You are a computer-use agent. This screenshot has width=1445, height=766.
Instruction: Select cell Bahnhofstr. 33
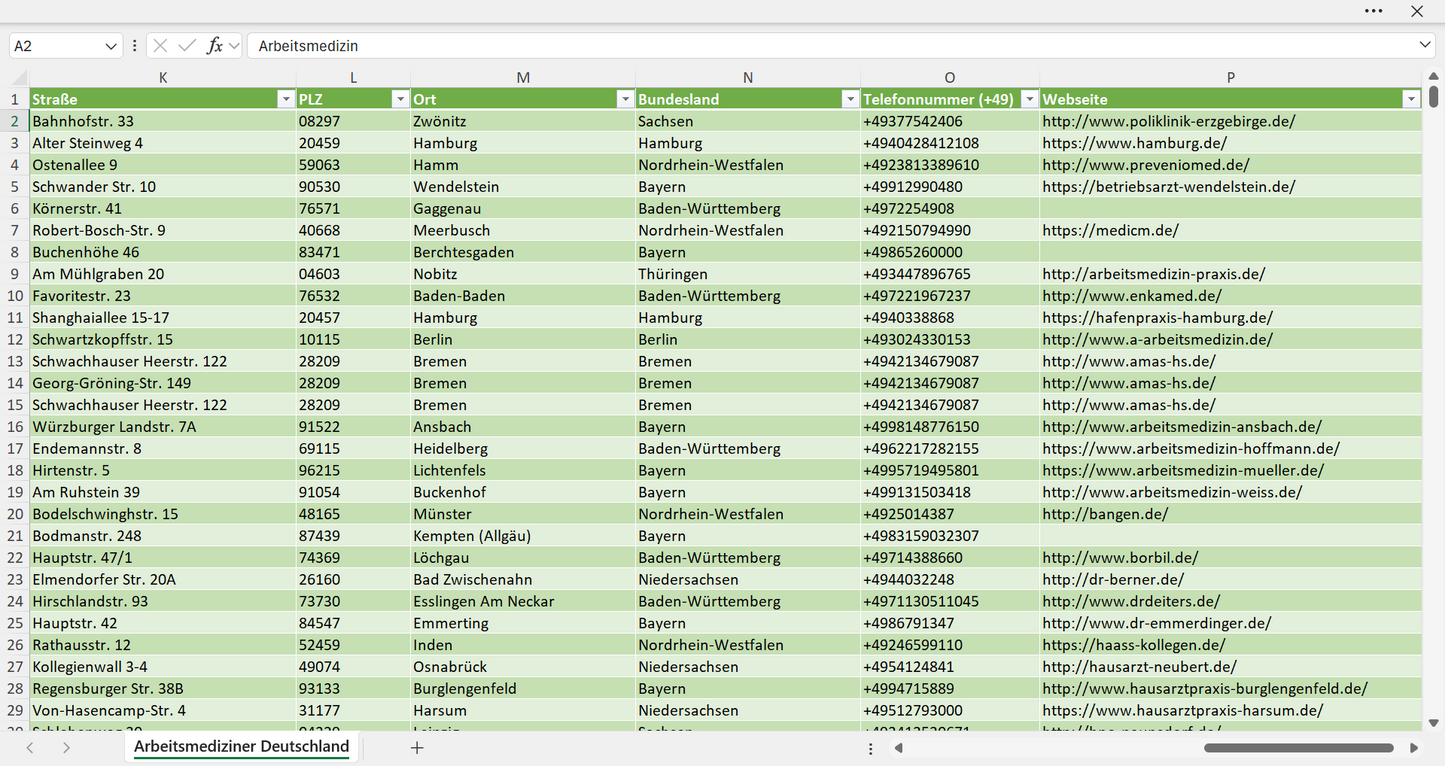(163, 121)
